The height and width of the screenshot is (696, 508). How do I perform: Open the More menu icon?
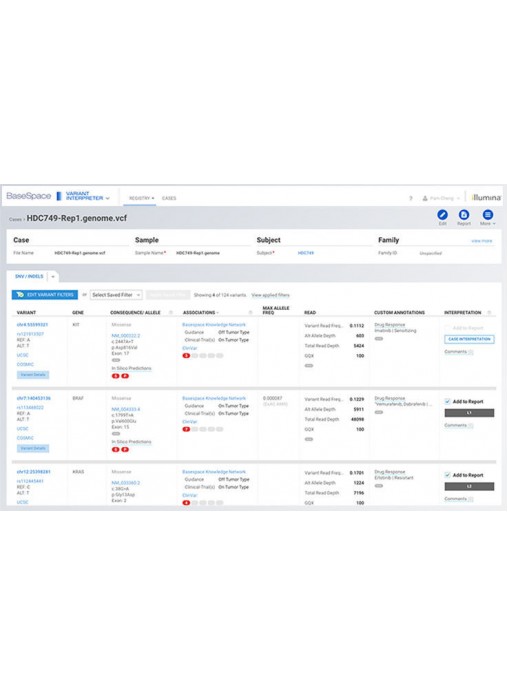coord(488,215)
